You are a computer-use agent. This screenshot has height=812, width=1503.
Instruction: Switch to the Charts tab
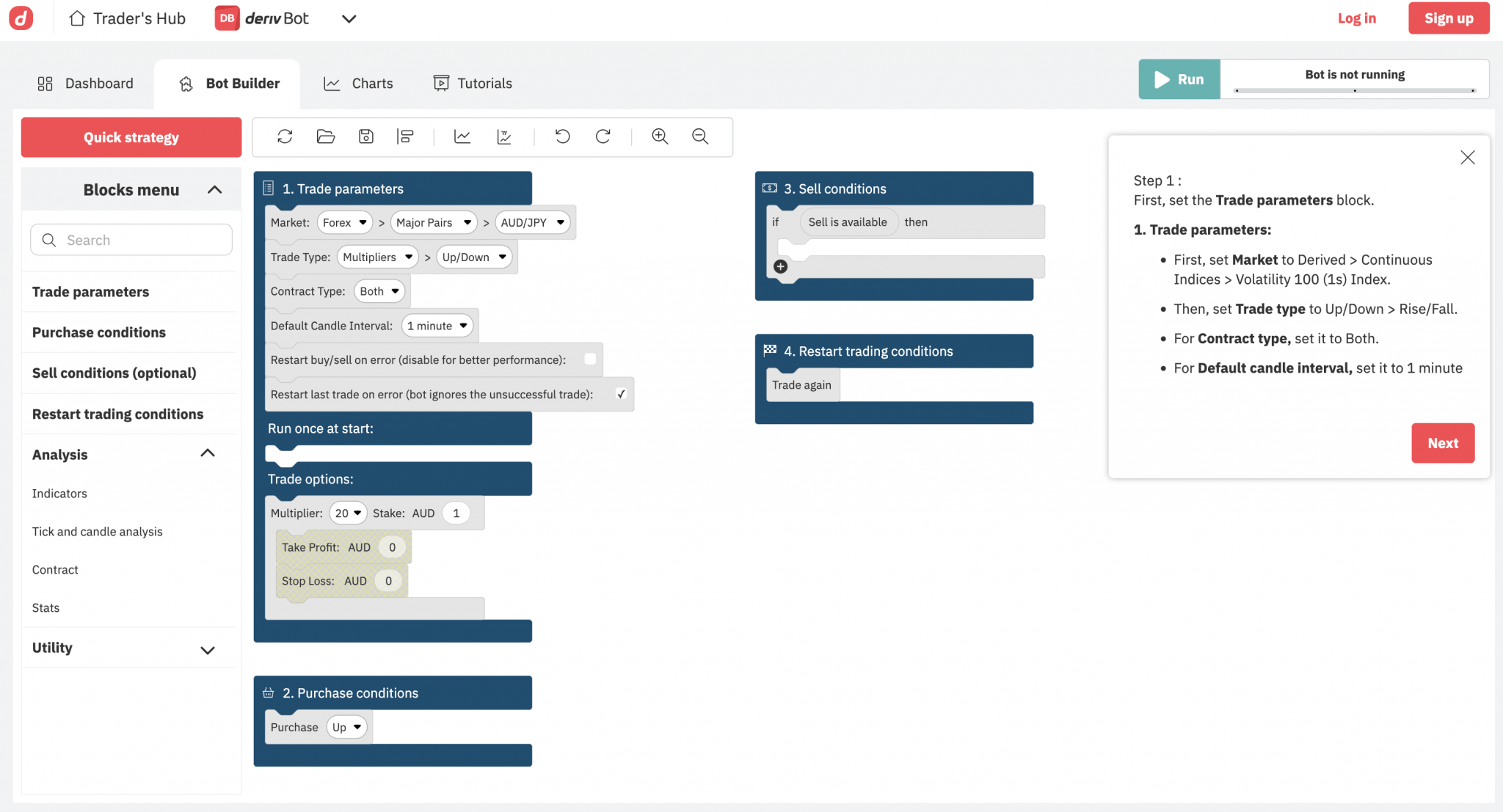[x=359, y=84]
